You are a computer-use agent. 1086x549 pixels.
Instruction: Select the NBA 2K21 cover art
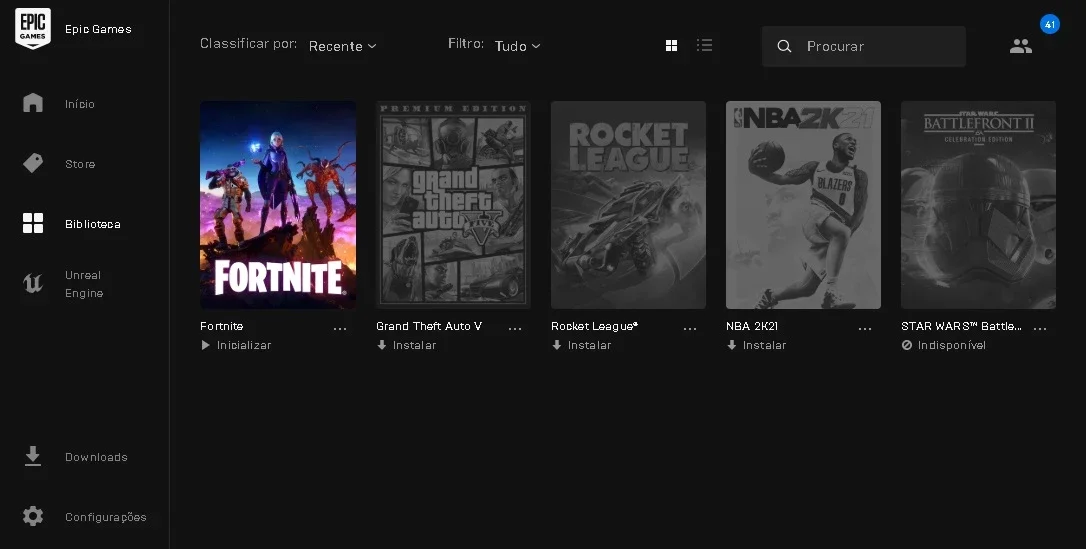coord(803,205)
